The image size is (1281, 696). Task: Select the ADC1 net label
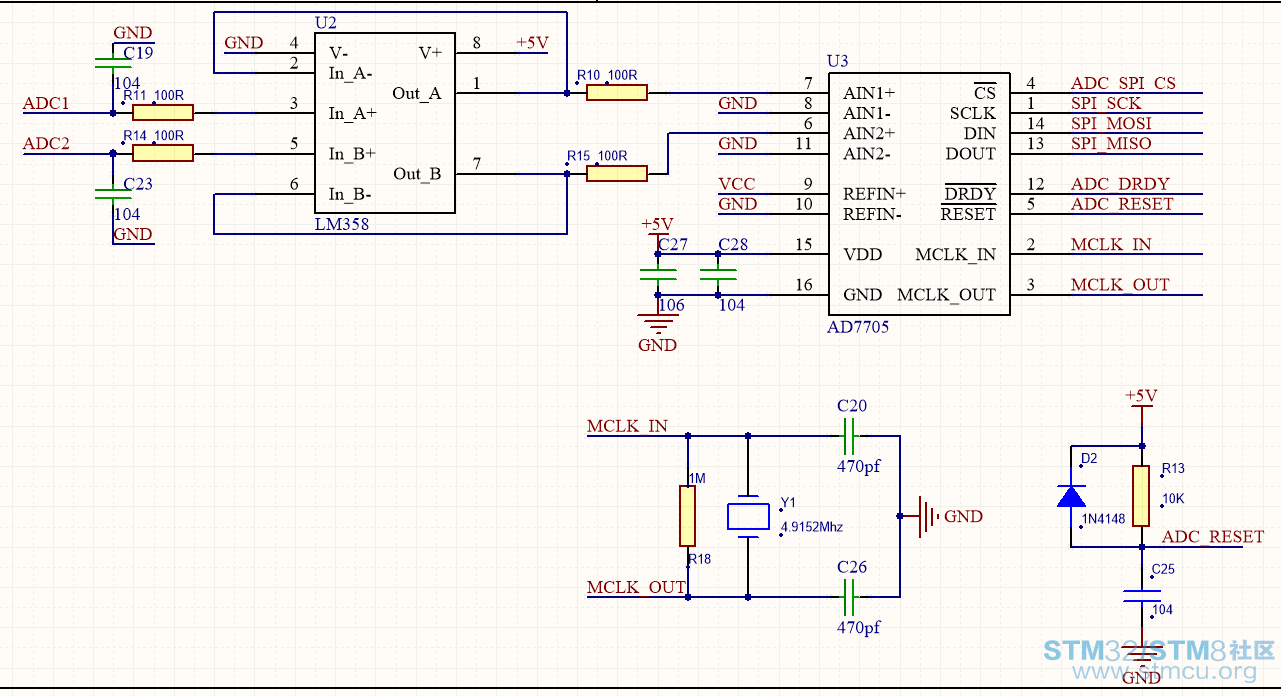pos(46,103)
